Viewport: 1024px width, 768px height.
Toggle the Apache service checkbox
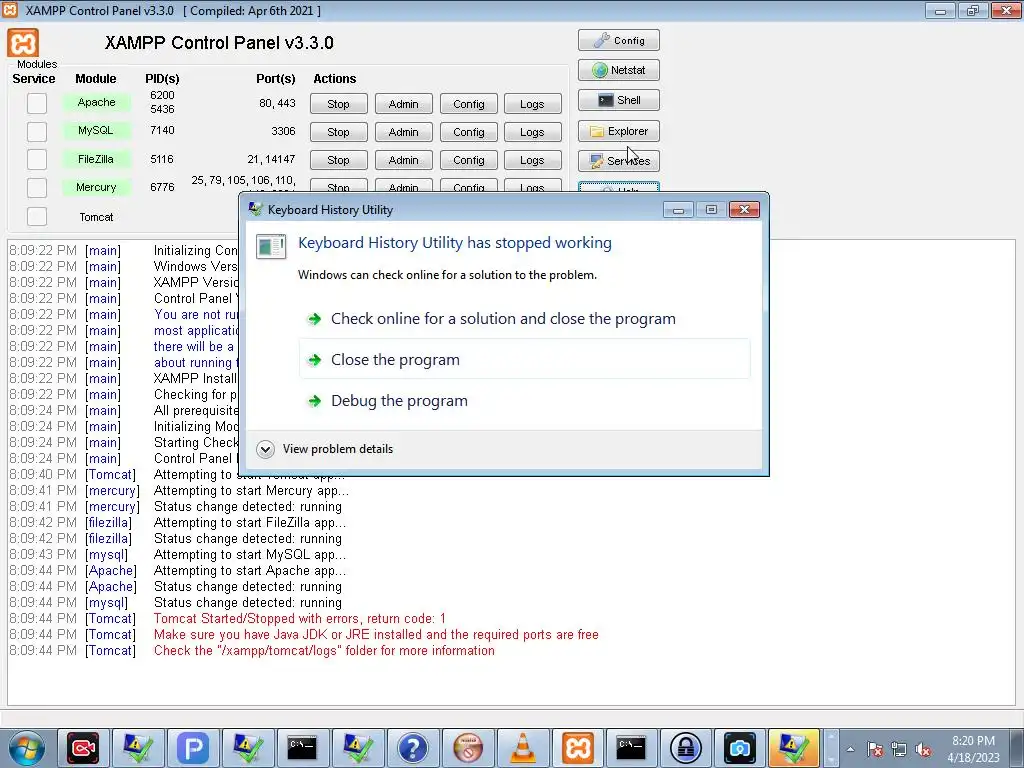click(x=37, y=103)
